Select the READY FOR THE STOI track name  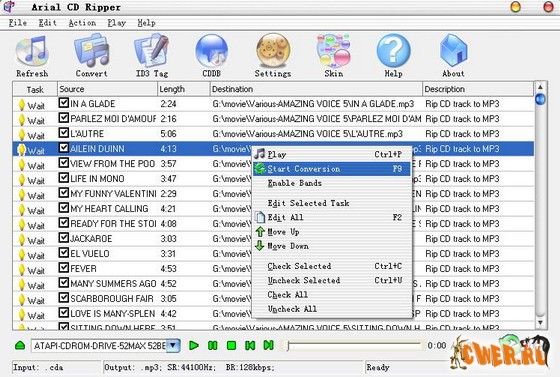click(113, 223)
